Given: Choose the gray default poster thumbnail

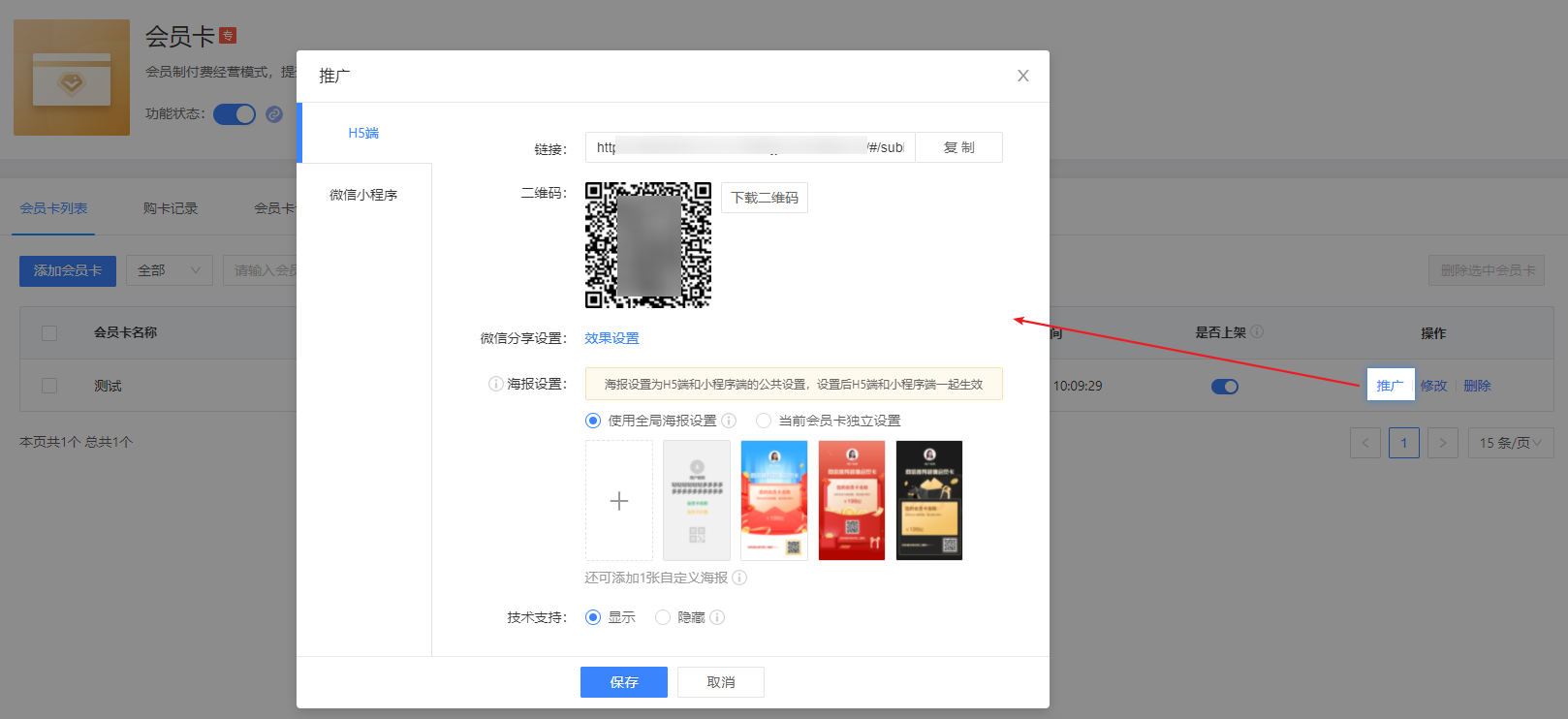Looking at the screenshot, I should 697,501.
